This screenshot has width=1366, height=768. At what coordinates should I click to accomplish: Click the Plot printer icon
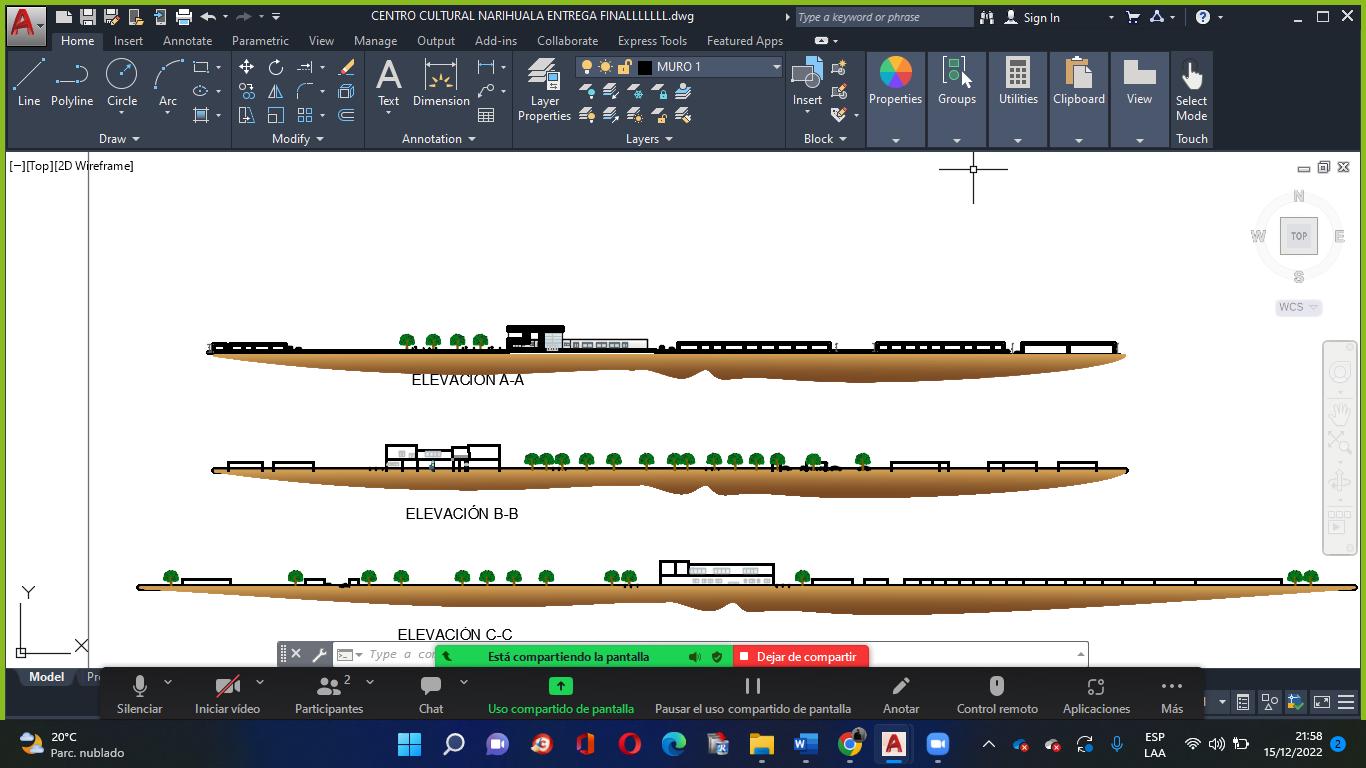183,17
